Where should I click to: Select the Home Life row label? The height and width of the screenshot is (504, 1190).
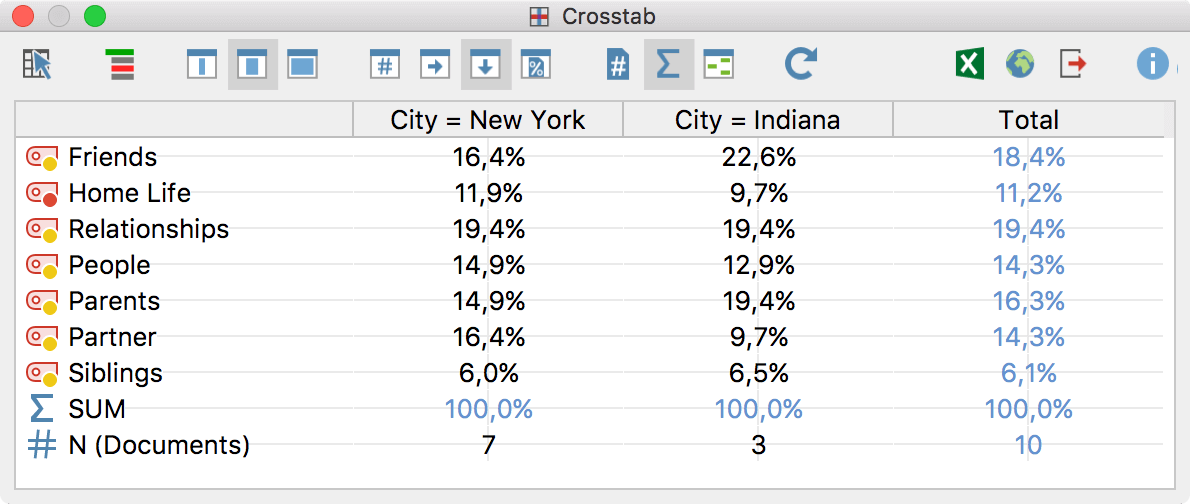coord(130,193)
